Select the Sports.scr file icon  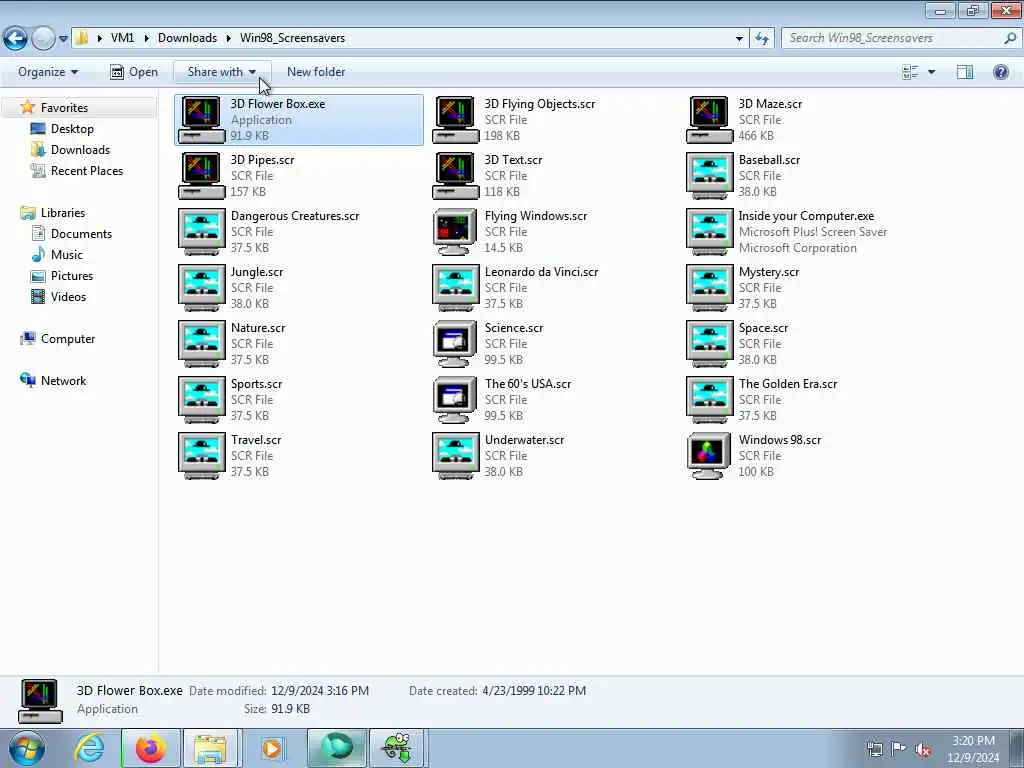201,400
